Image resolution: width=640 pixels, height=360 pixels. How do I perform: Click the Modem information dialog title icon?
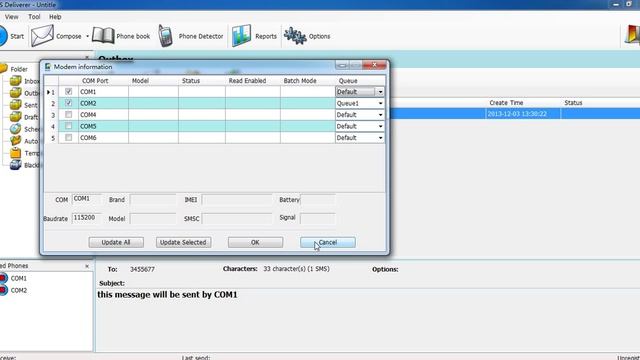coord(48,67)
